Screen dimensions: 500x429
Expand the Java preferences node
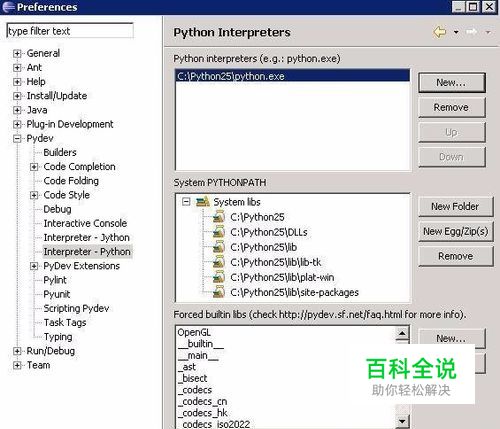17,110
